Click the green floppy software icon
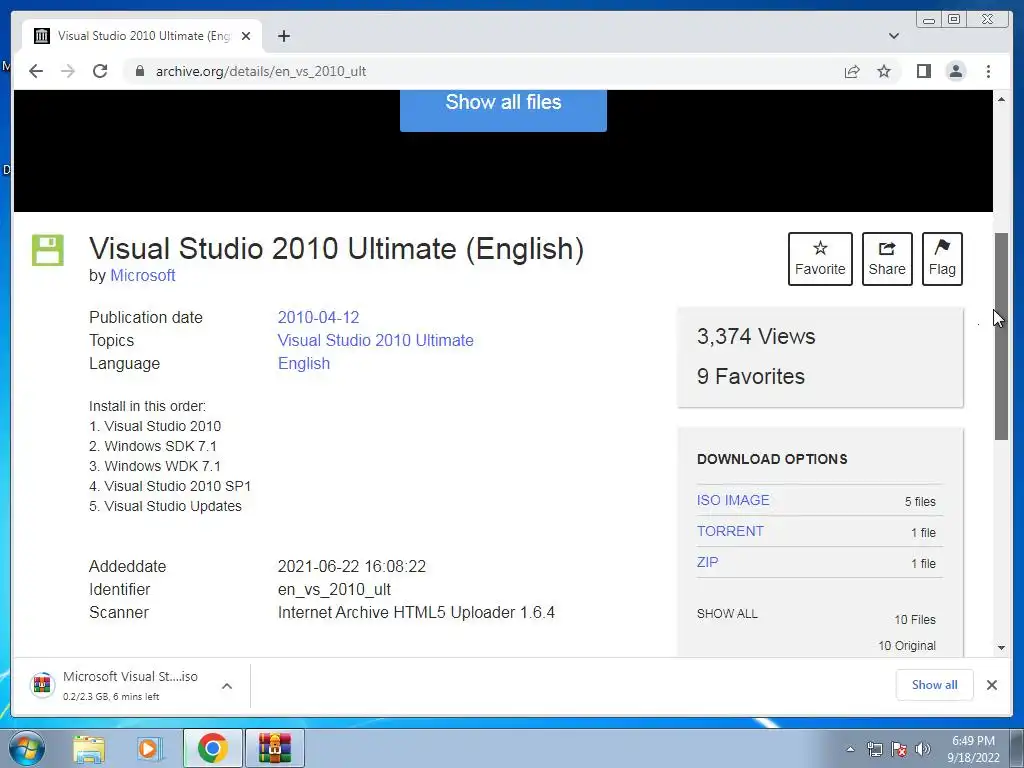Image resolution: width=1024 pixels, height=768 pixels. [48, 250]
